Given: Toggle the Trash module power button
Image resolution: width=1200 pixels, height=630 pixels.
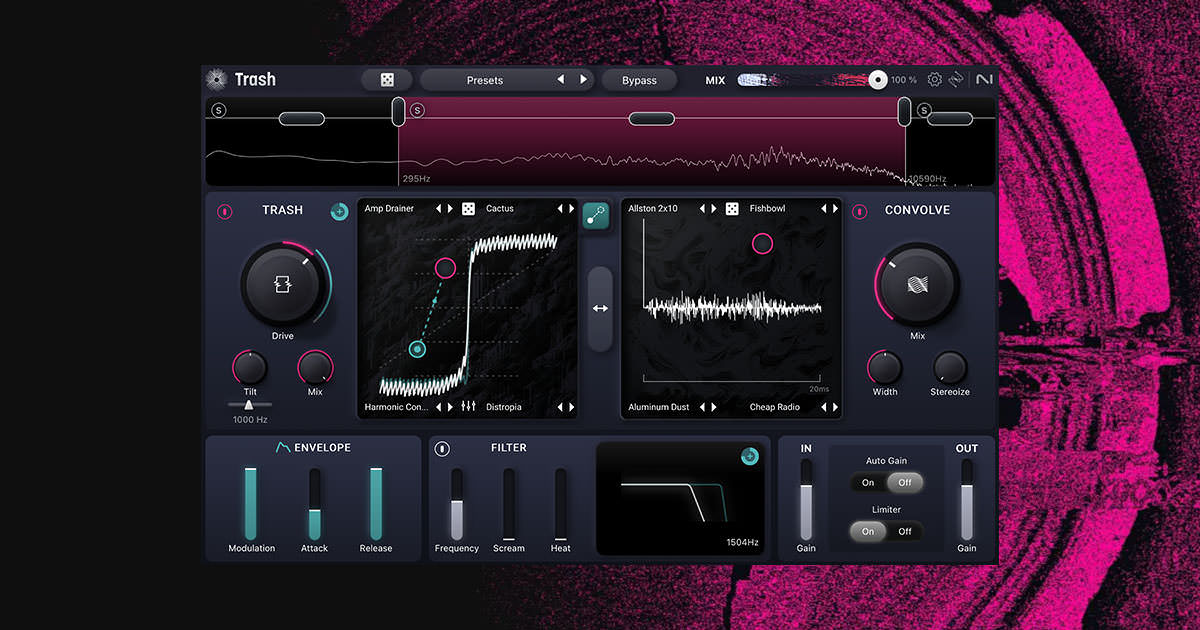Looking at the screenshot, I should point(224,211).
